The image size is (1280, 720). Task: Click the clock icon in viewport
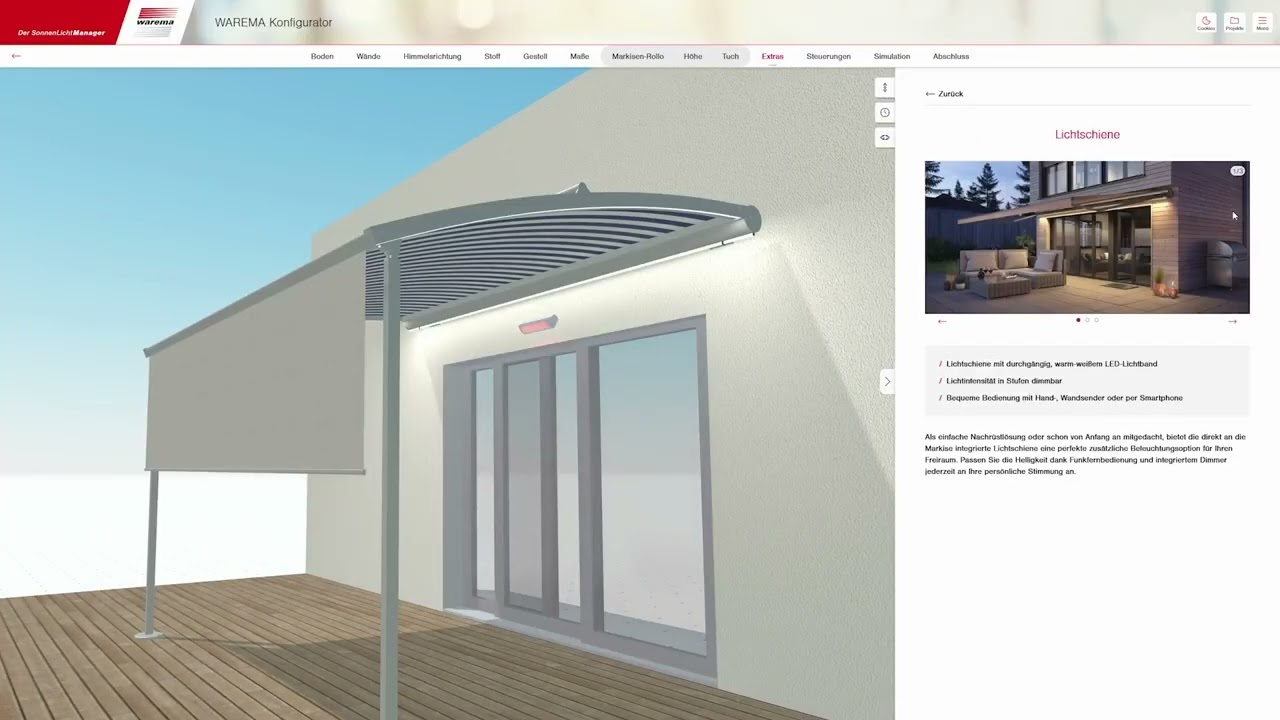pyautogui.click(x=885, y=113)
